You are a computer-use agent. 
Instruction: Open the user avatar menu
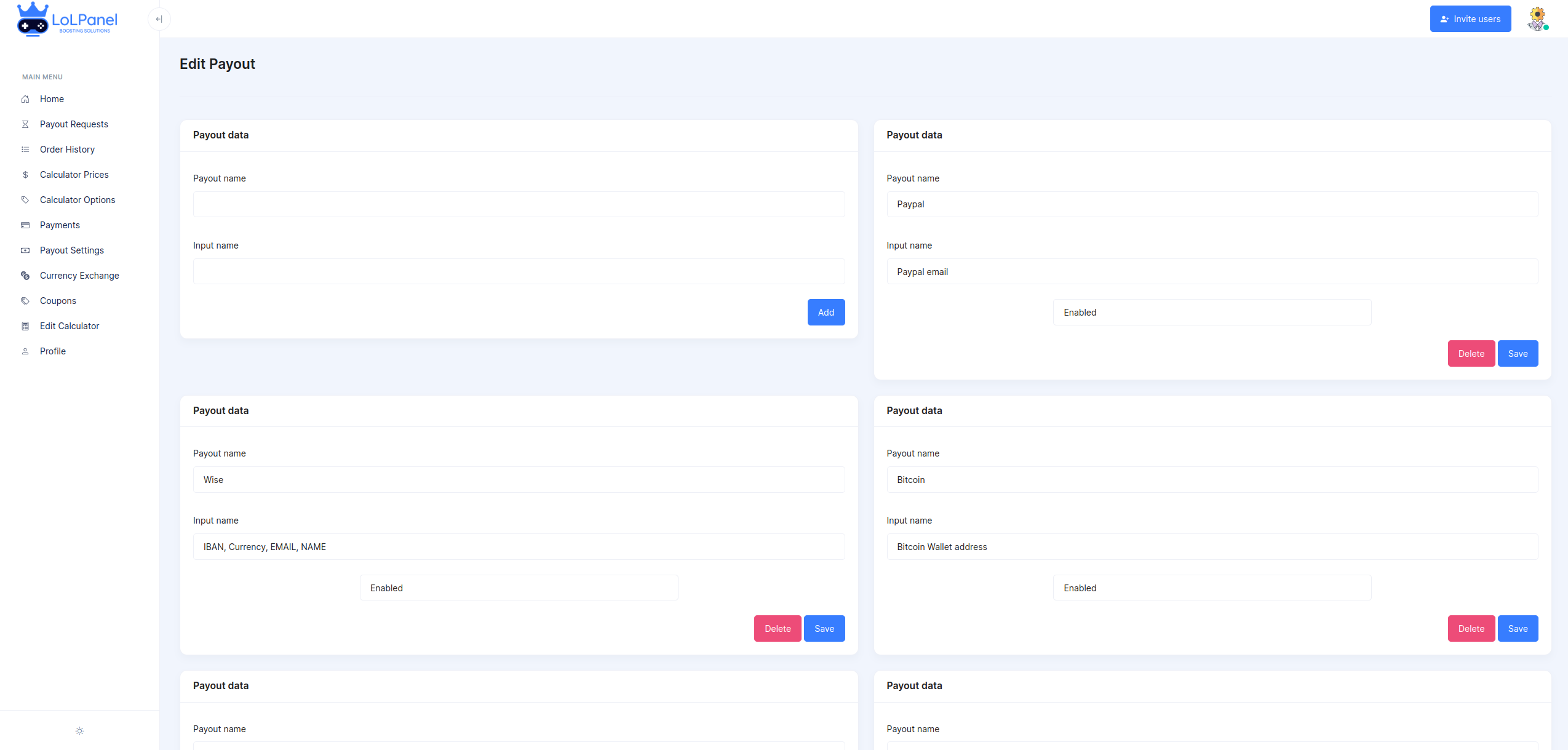(x=1537, y=18)
